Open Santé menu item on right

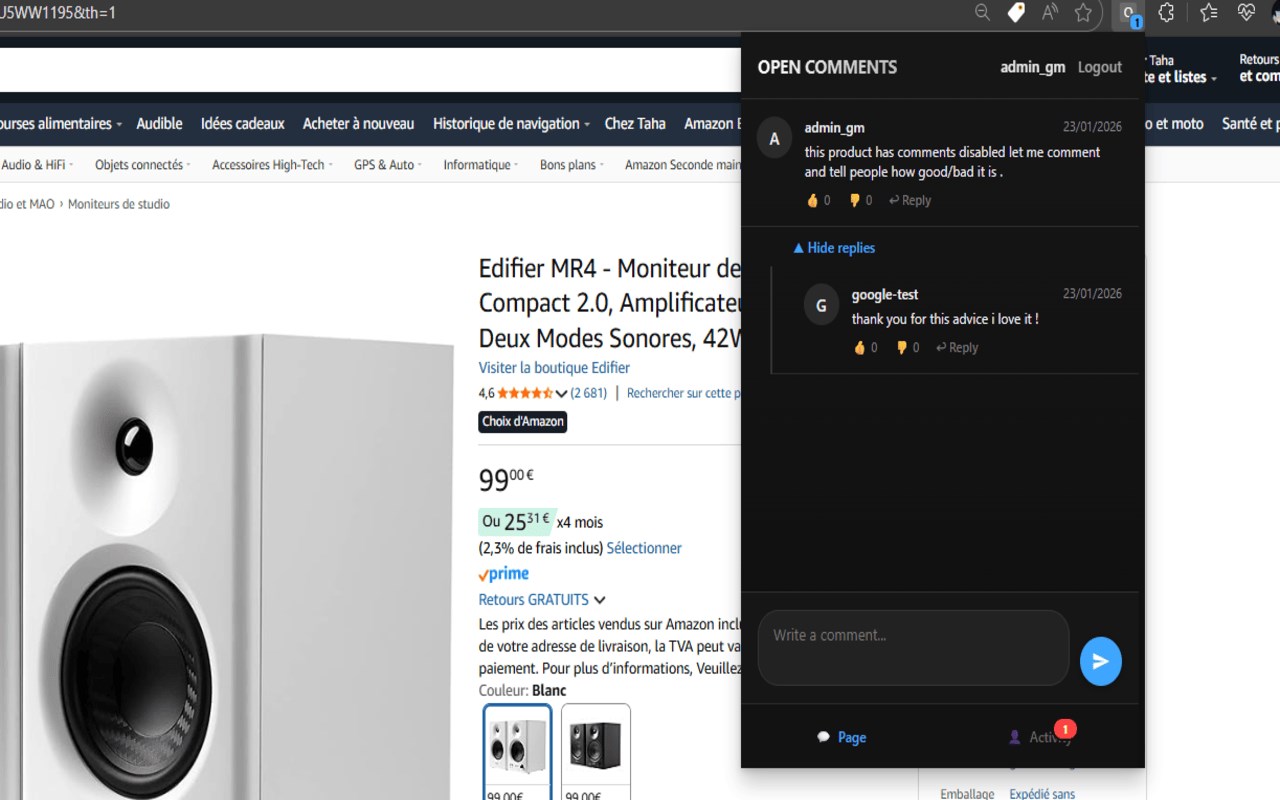click(x=1250, y=124)
